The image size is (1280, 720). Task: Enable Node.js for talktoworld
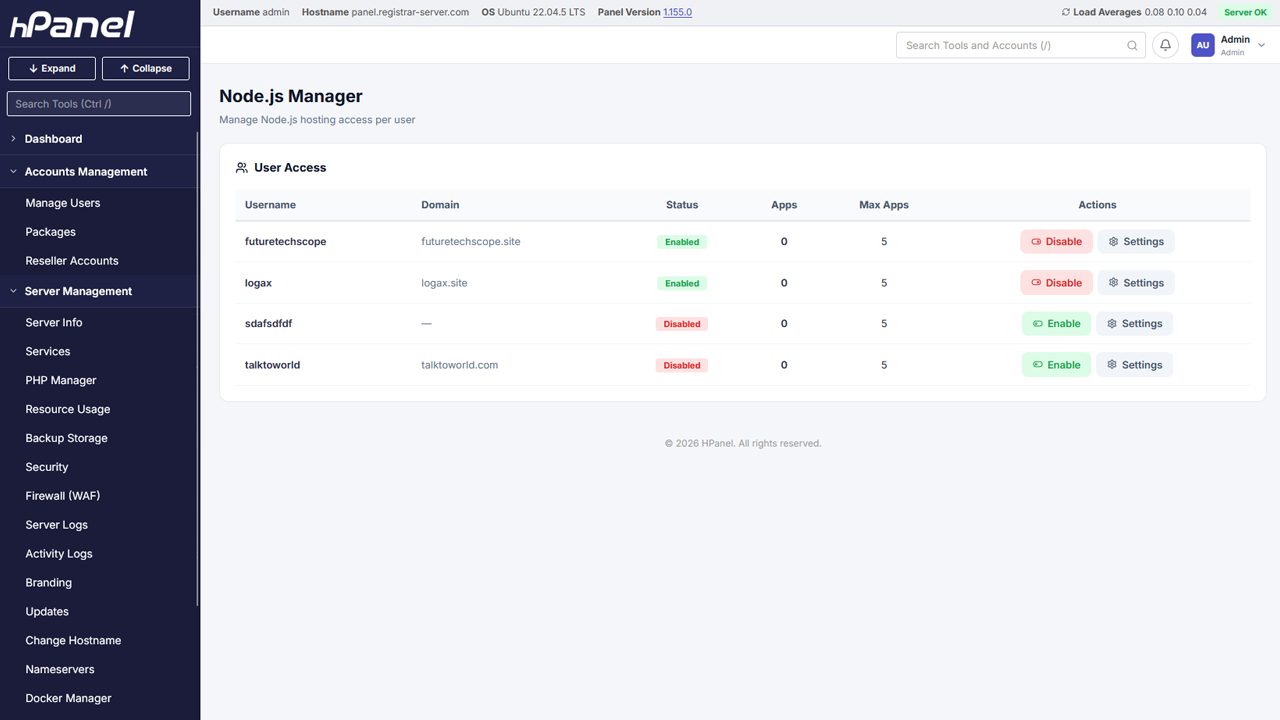click(1056, 365)
